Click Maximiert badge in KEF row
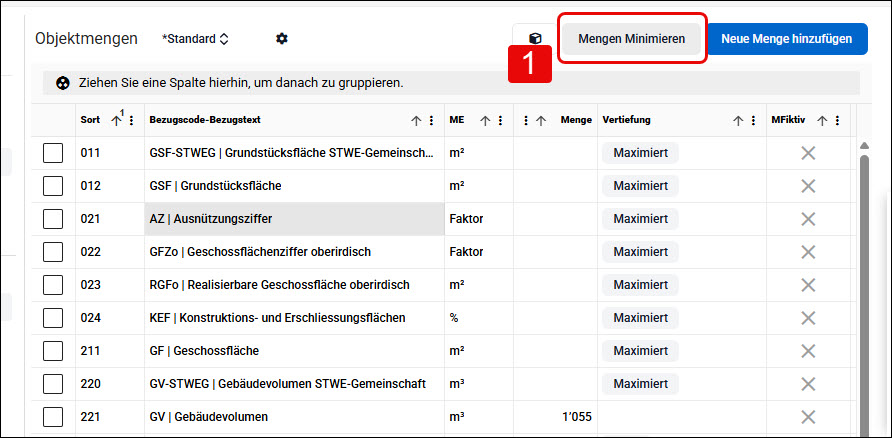This screenshot has width=892, height=438. pos(641,318)
